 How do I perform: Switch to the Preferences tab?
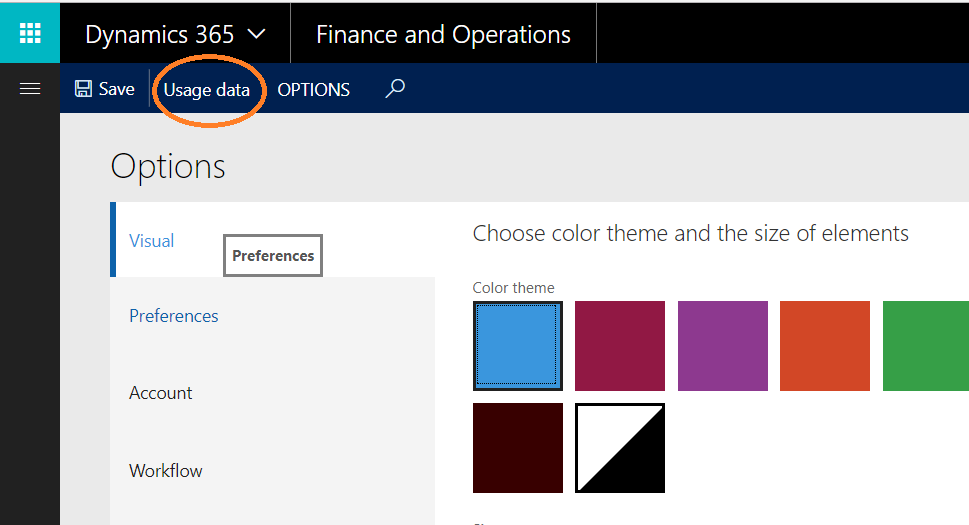(174, 316)
